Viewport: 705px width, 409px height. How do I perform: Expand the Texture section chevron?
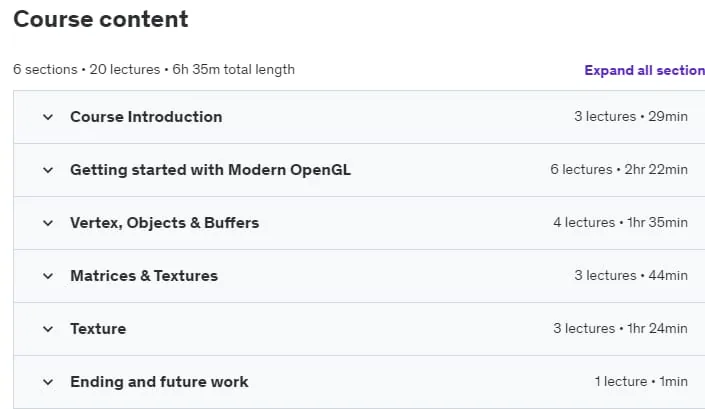tap(48, 329)
